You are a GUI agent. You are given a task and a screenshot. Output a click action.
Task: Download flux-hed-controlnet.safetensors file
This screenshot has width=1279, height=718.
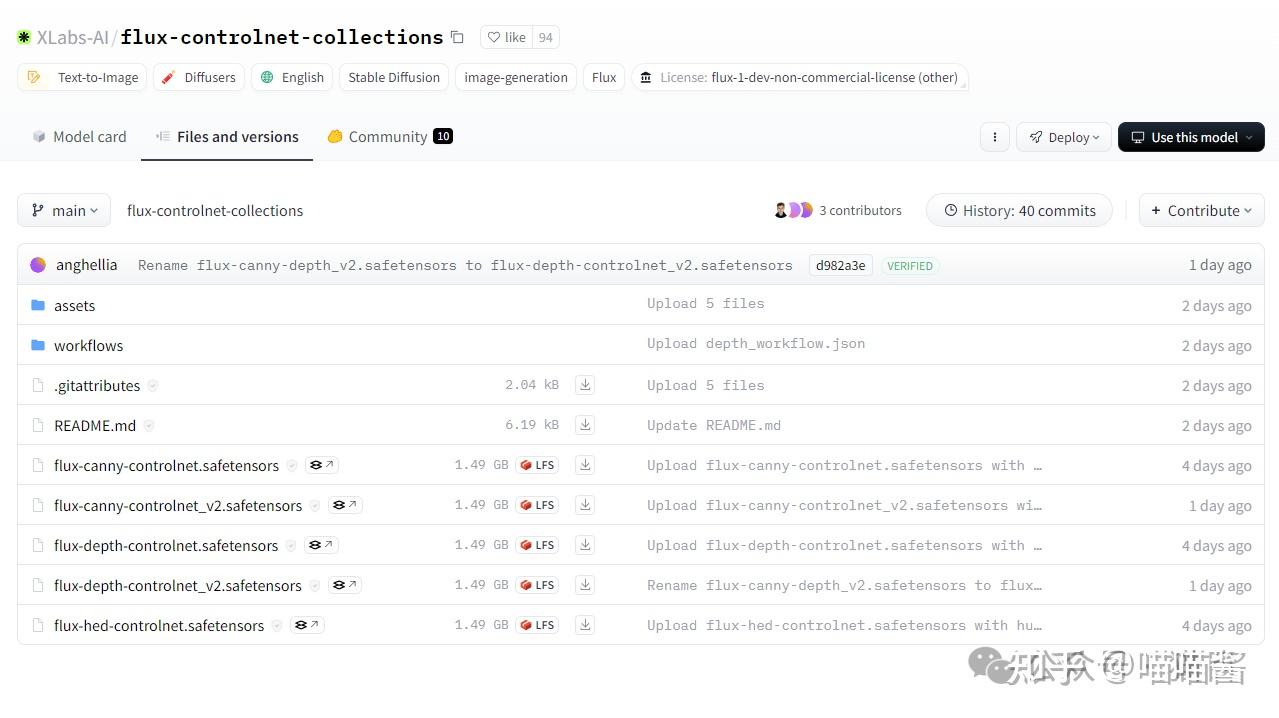[585, 625]
